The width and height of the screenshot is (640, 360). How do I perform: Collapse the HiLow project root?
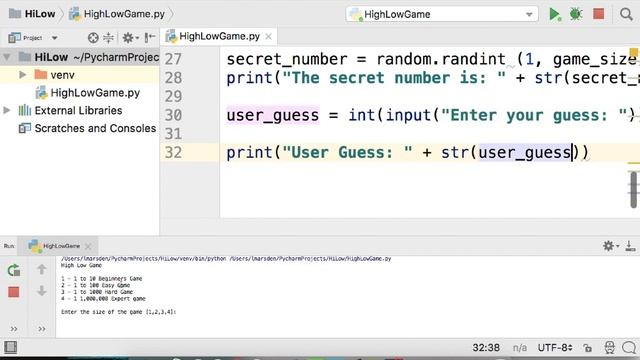point(7,57)
